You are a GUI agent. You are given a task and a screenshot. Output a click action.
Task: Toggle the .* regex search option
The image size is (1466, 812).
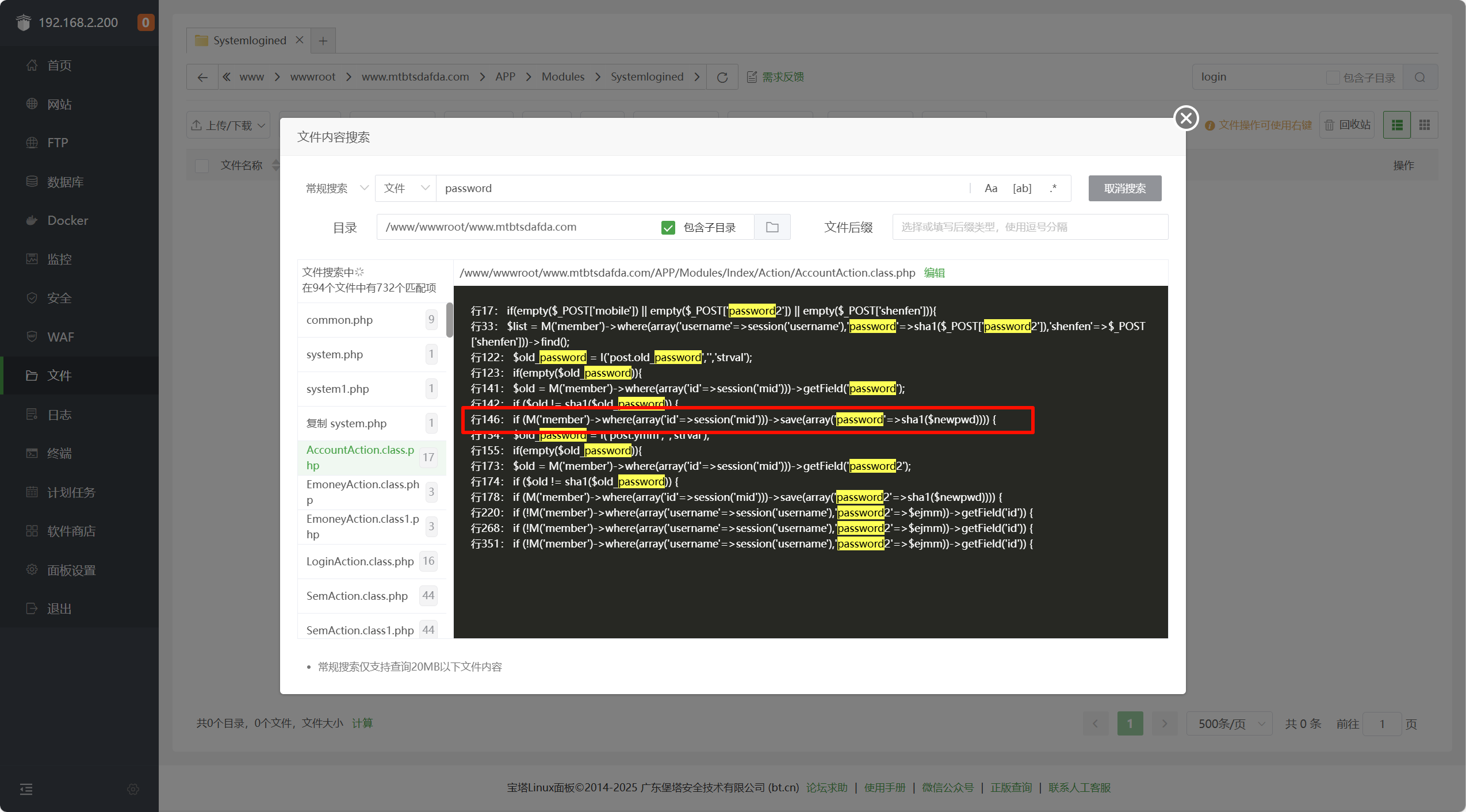tap(1053, 188)
